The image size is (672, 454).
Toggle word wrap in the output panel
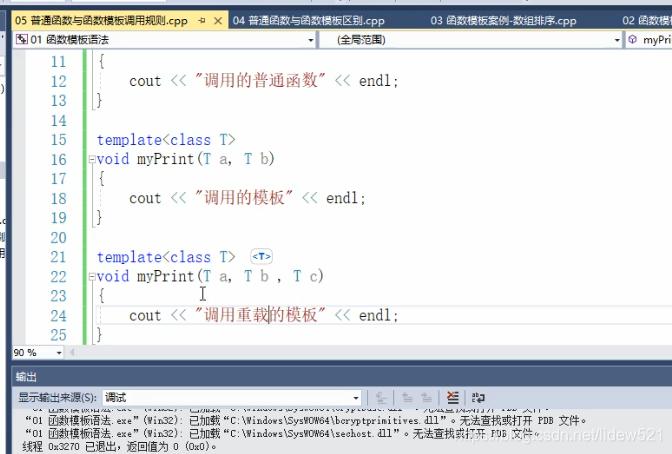click(x=478, y=397)
